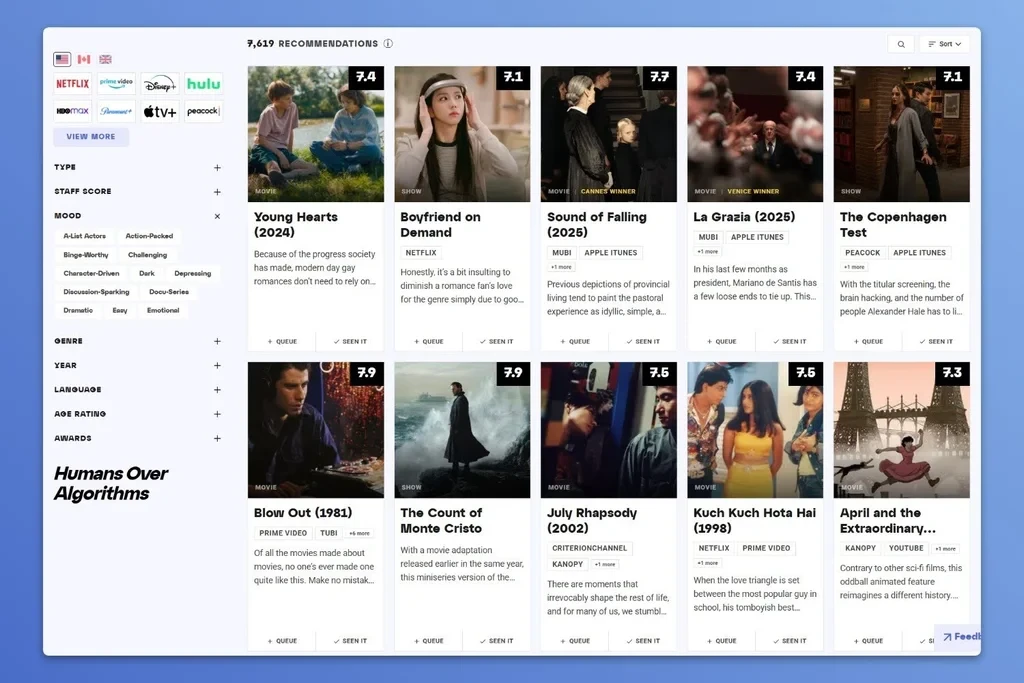Click the recommendations info icon
This screenshot has width=1024, height=683.
tap(388, 44)
